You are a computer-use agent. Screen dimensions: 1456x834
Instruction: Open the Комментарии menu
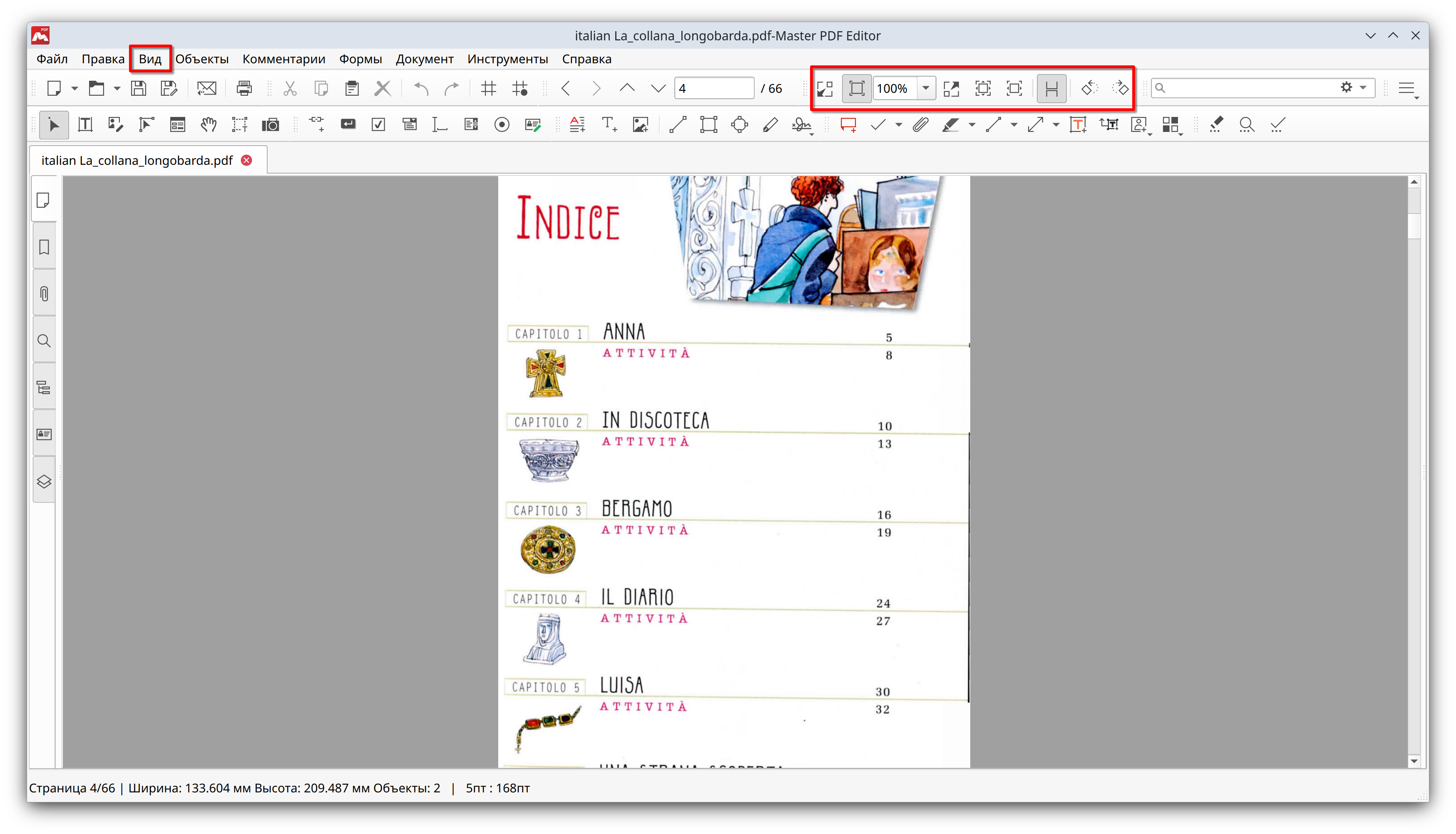click(x=284, y=59)
